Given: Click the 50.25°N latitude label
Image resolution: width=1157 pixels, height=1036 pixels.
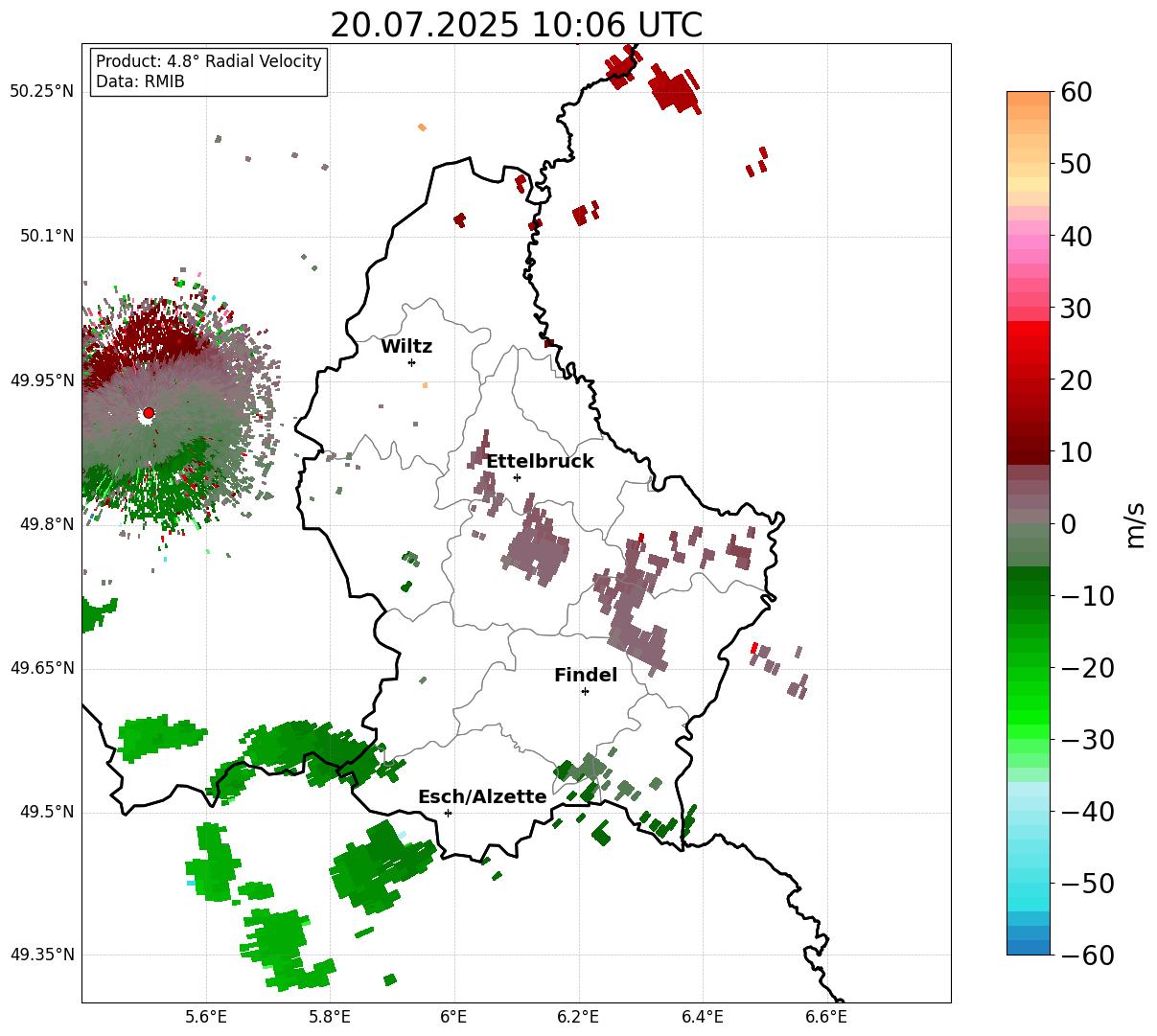Looking at the screenshot, I should [x=41, y=92].
